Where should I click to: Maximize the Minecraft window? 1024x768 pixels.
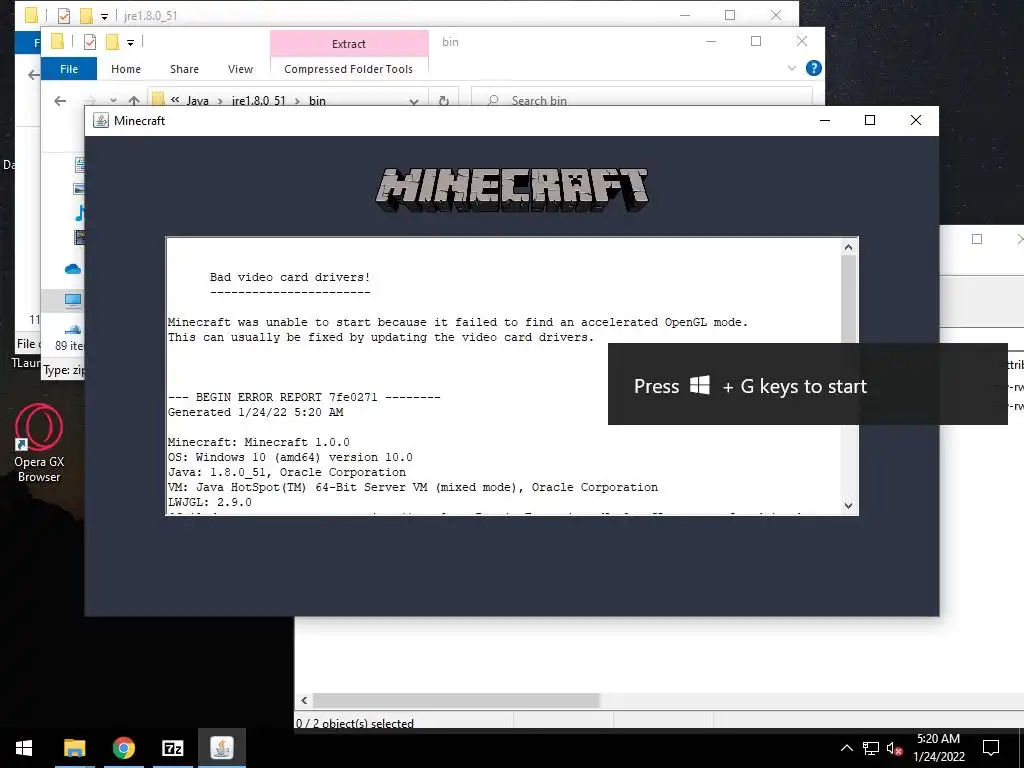click(x=869, y=120)
